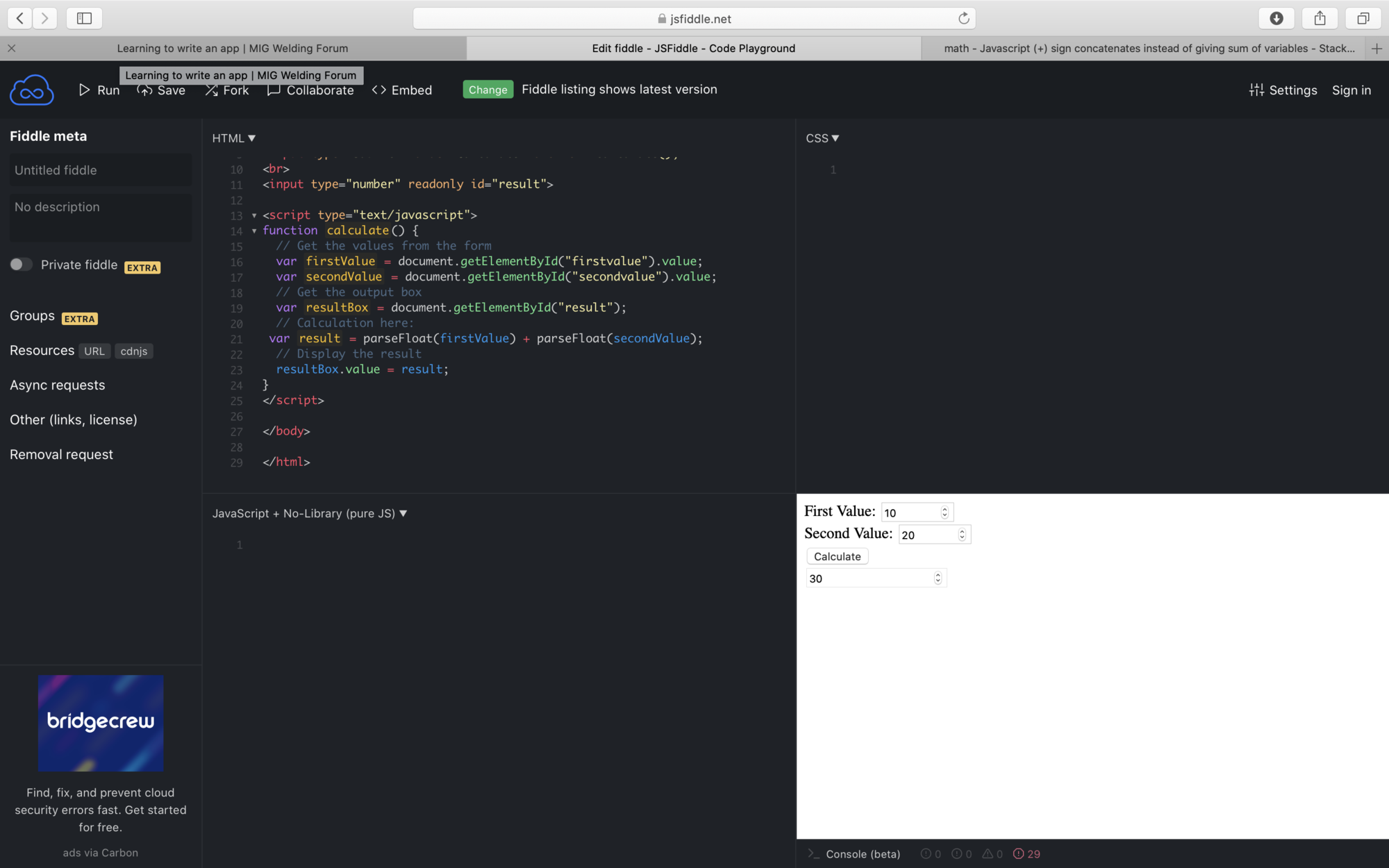Click the green Change badge
This screenshot has width=1389, height=868.
tap(488, 90)
